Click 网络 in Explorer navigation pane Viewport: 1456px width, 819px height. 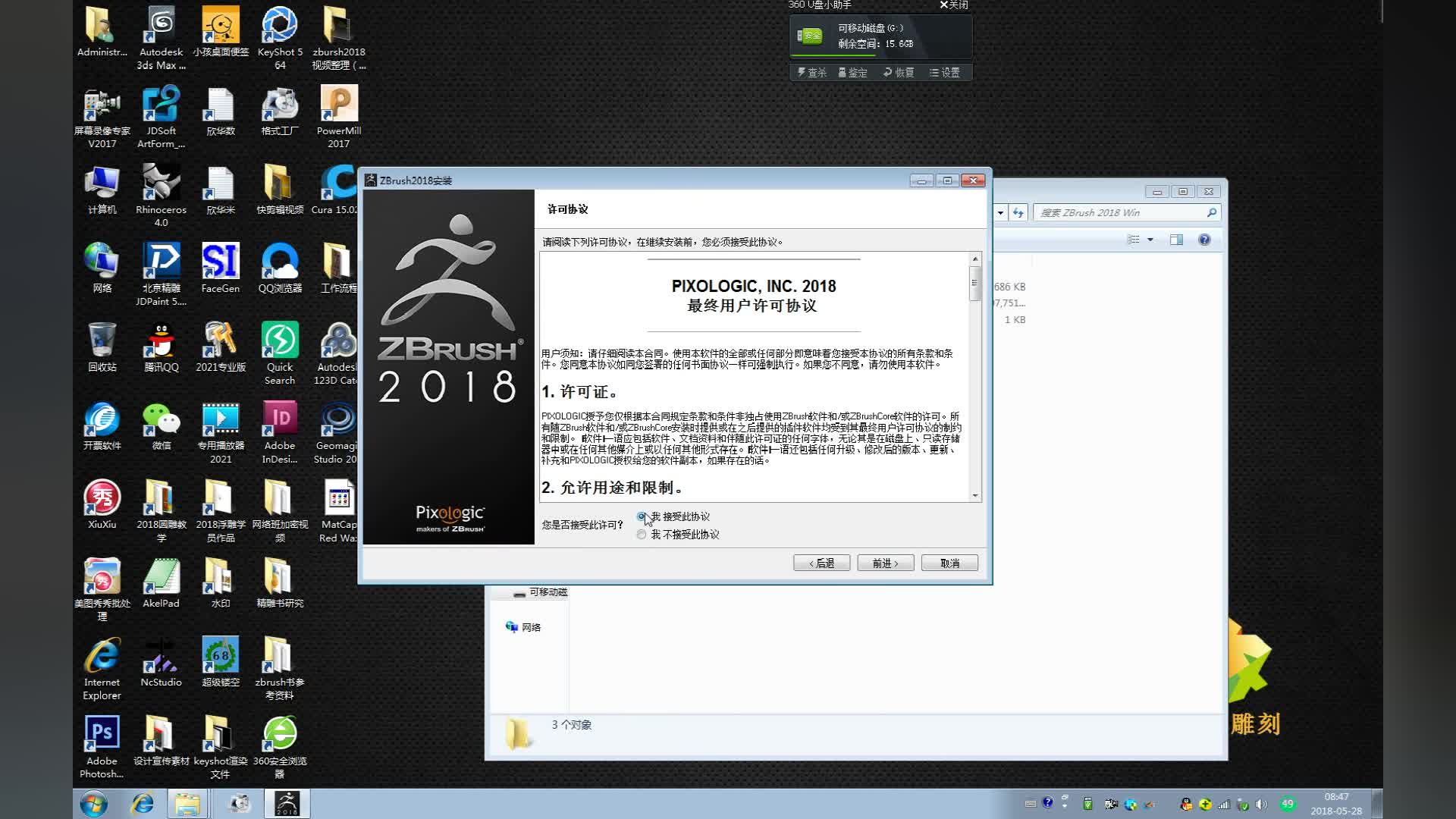tap(531, 627)
